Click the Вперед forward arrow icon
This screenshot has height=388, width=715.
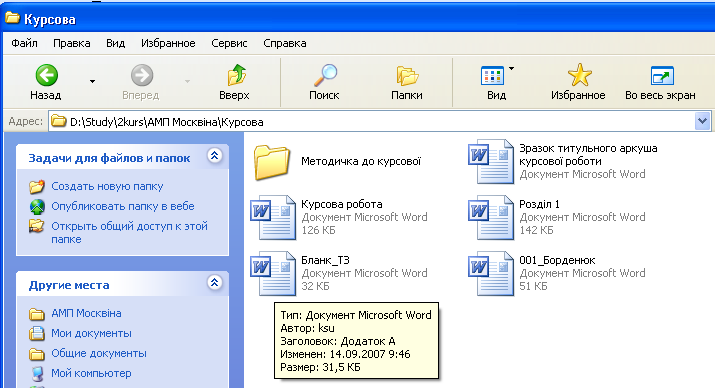pyautogui.click(x=142, y=75)
